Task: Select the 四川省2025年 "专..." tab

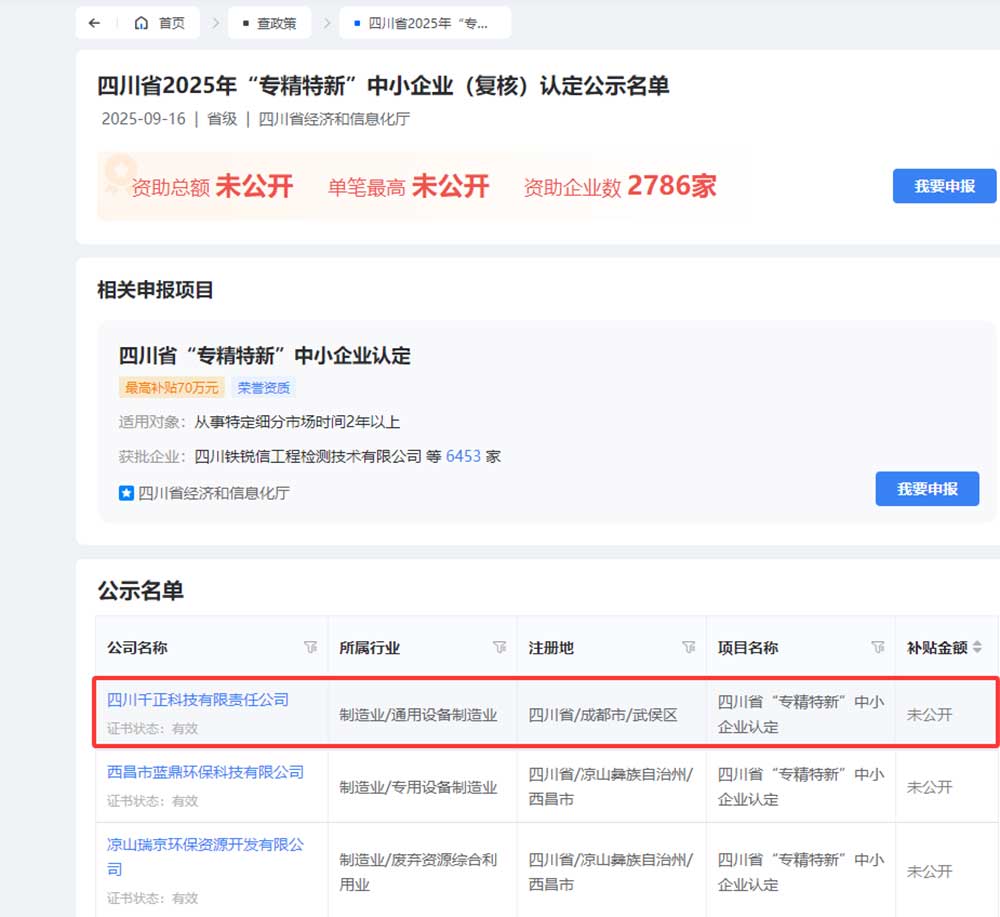Action: point(425,23)
